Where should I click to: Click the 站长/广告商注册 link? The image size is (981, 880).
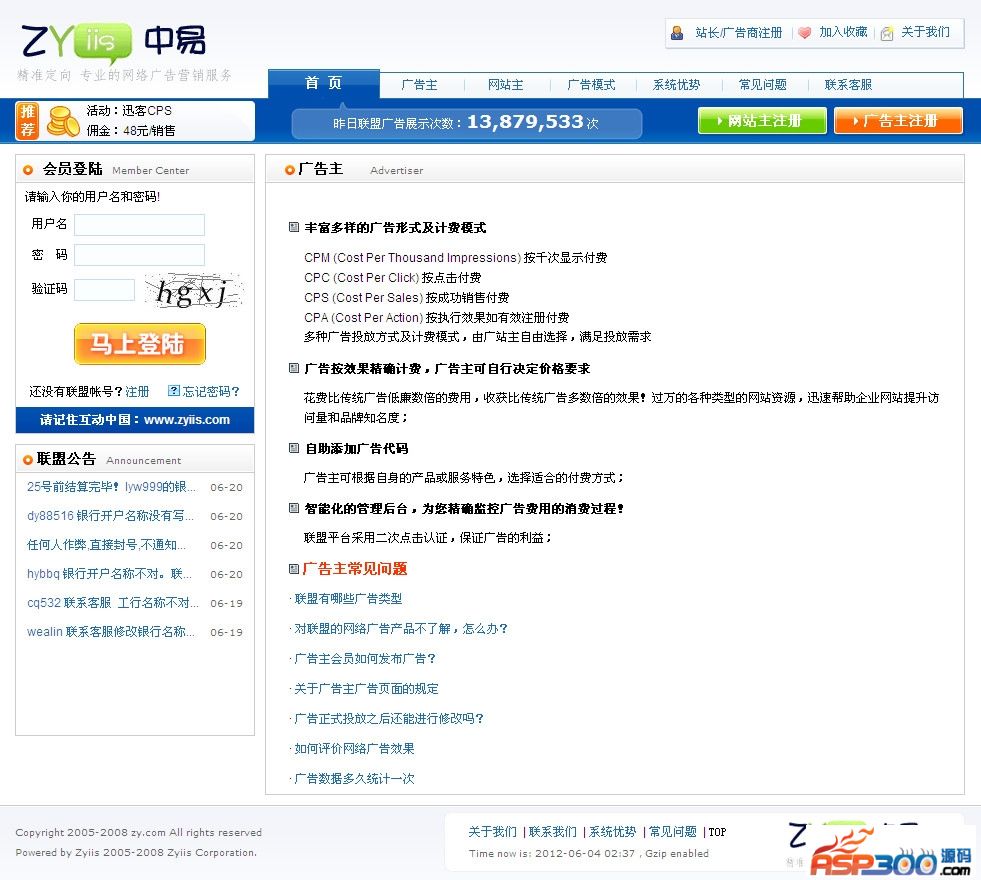click(739, 33)
